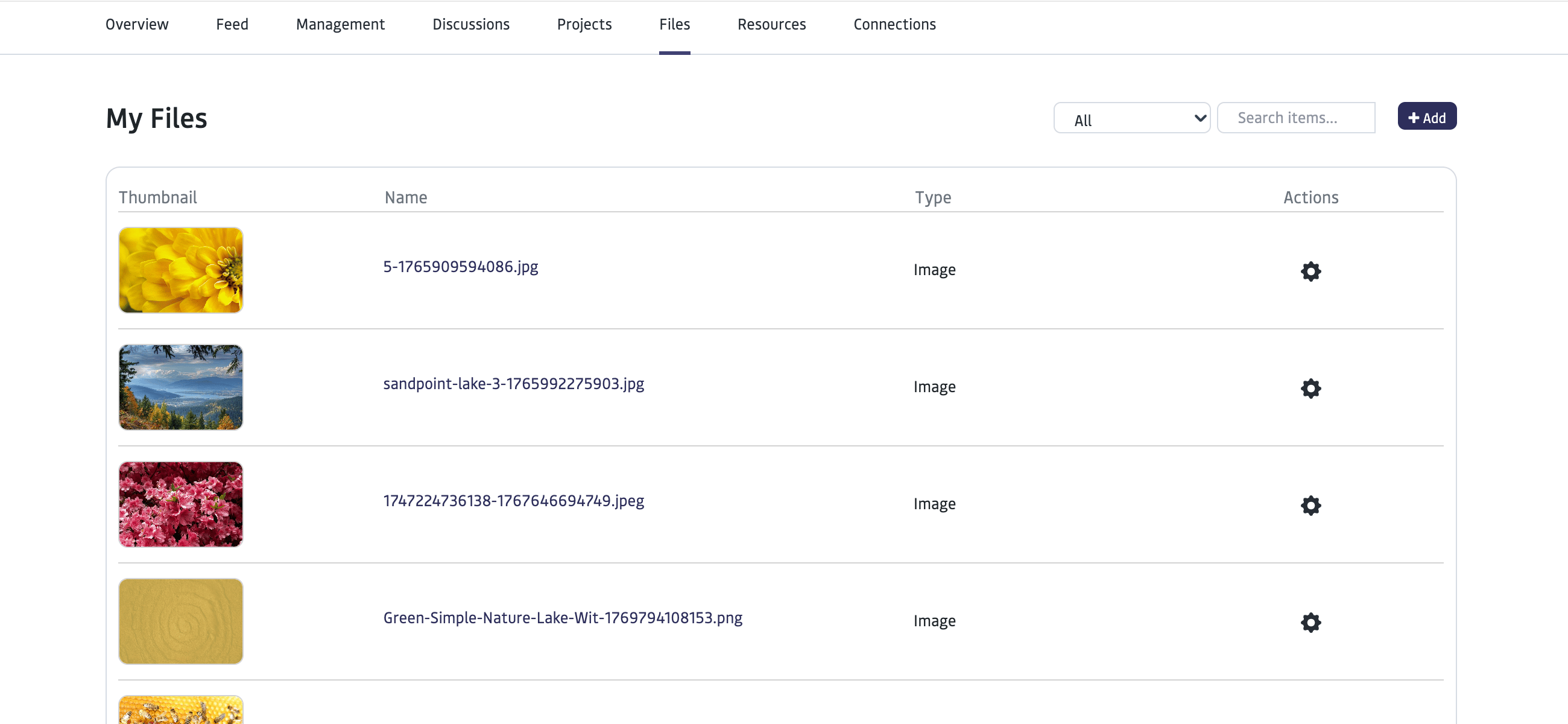Open the Resources tab
1568x724 pixels.
(772, 24)
